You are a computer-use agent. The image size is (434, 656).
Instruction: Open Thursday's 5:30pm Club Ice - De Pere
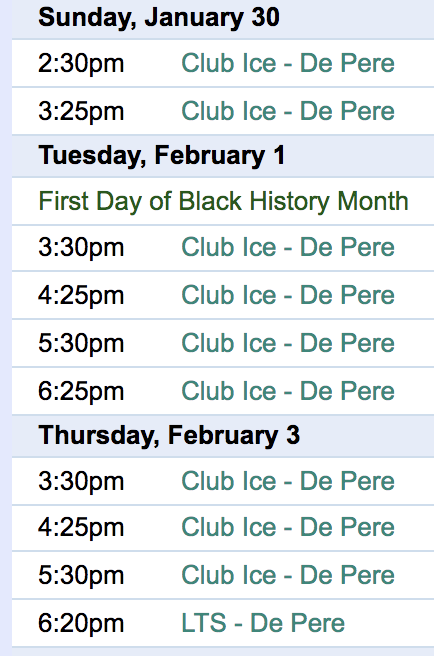(288, 575)
